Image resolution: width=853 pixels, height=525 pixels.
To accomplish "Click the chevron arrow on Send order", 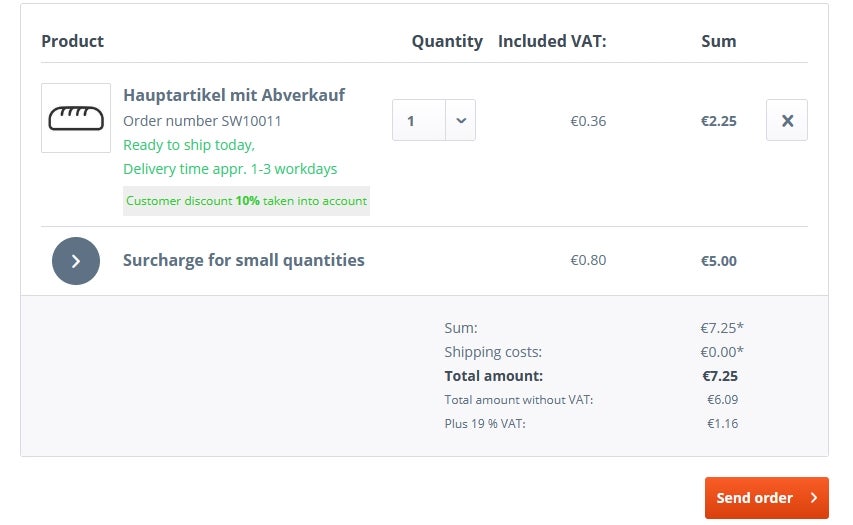I will 813,498.
